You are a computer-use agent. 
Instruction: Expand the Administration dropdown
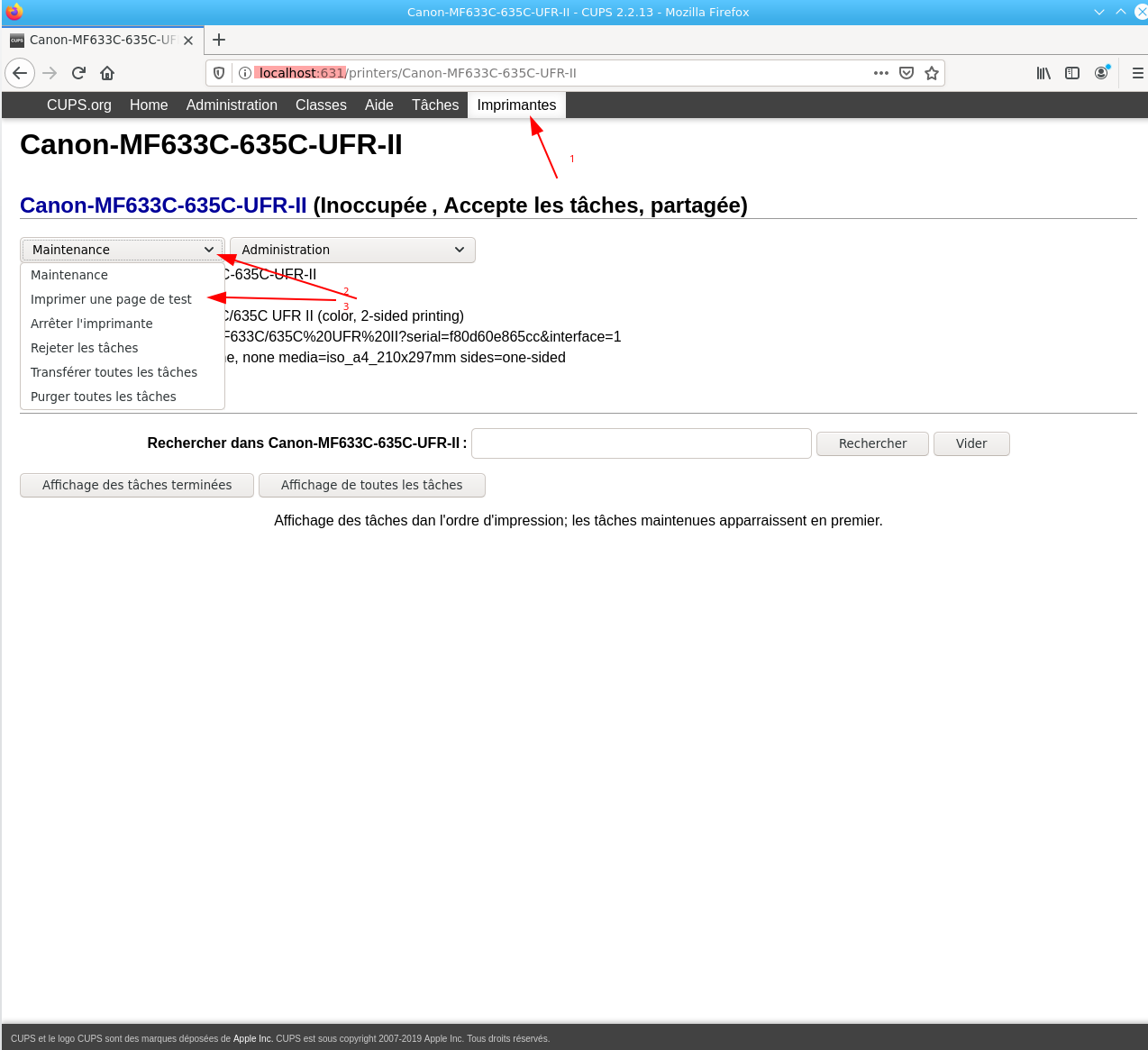(352, 250)
